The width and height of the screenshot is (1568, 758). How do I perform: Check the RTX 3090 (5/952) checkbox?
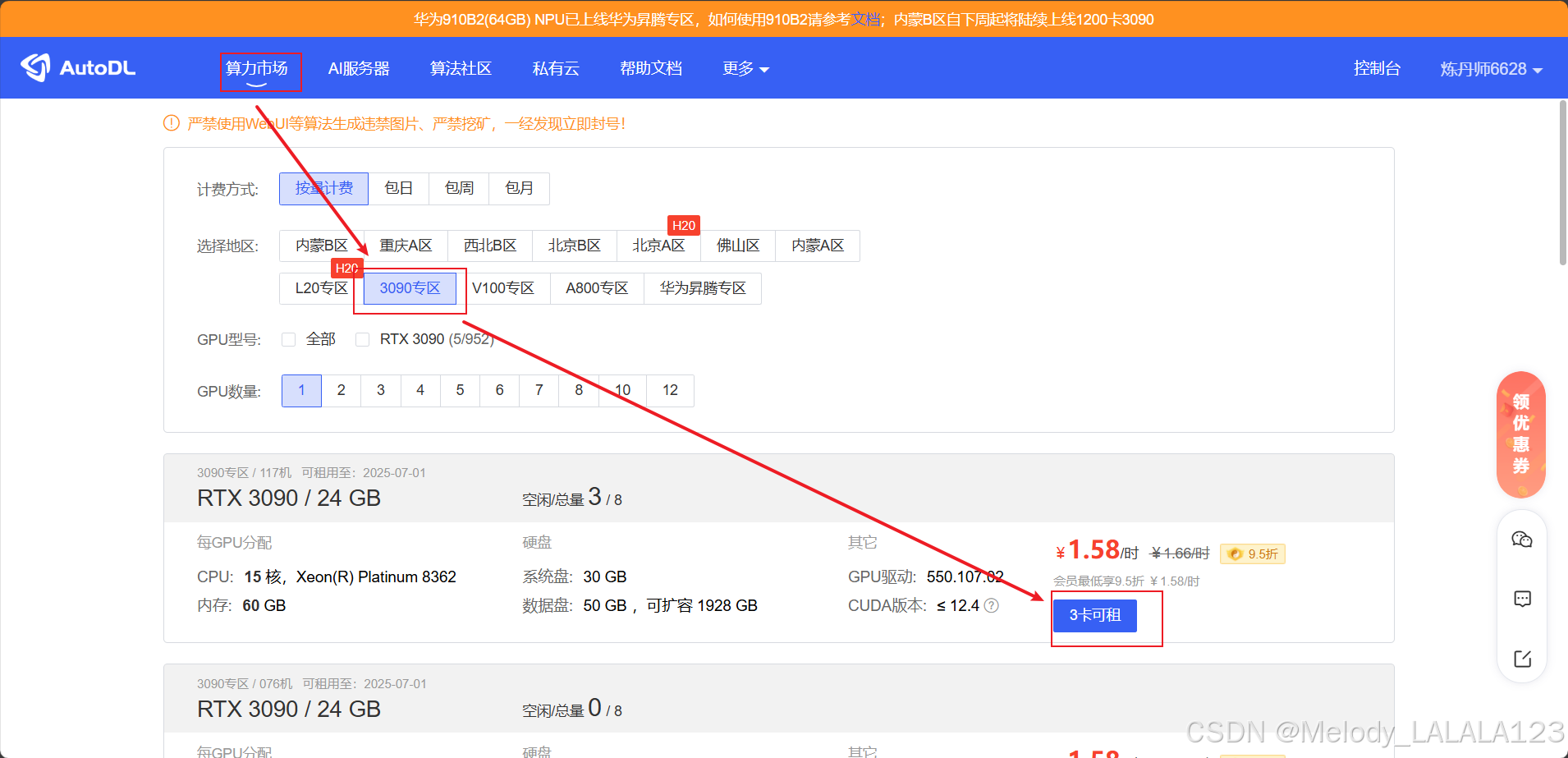pyautogui.click(x=362, y=339)
